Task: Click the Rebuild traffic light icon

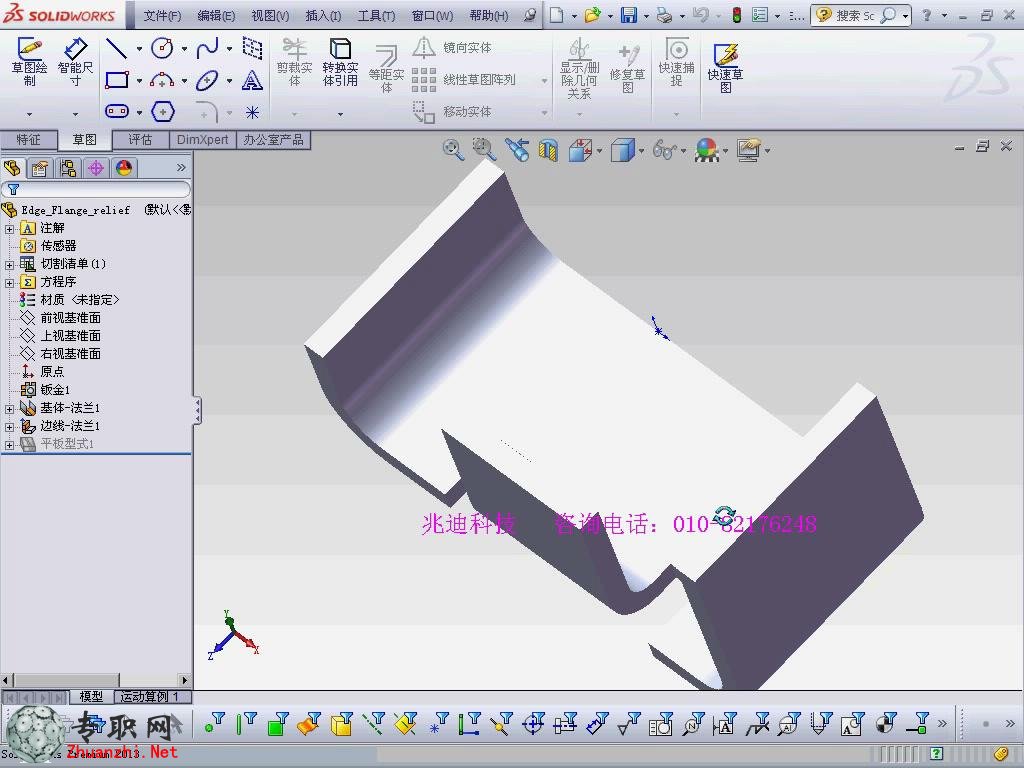Action: point(737,15)
